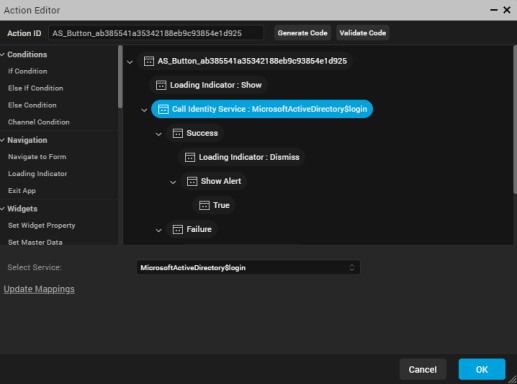Open the Update Mappings link
This screenshot has width=517, height=384.
39,289
